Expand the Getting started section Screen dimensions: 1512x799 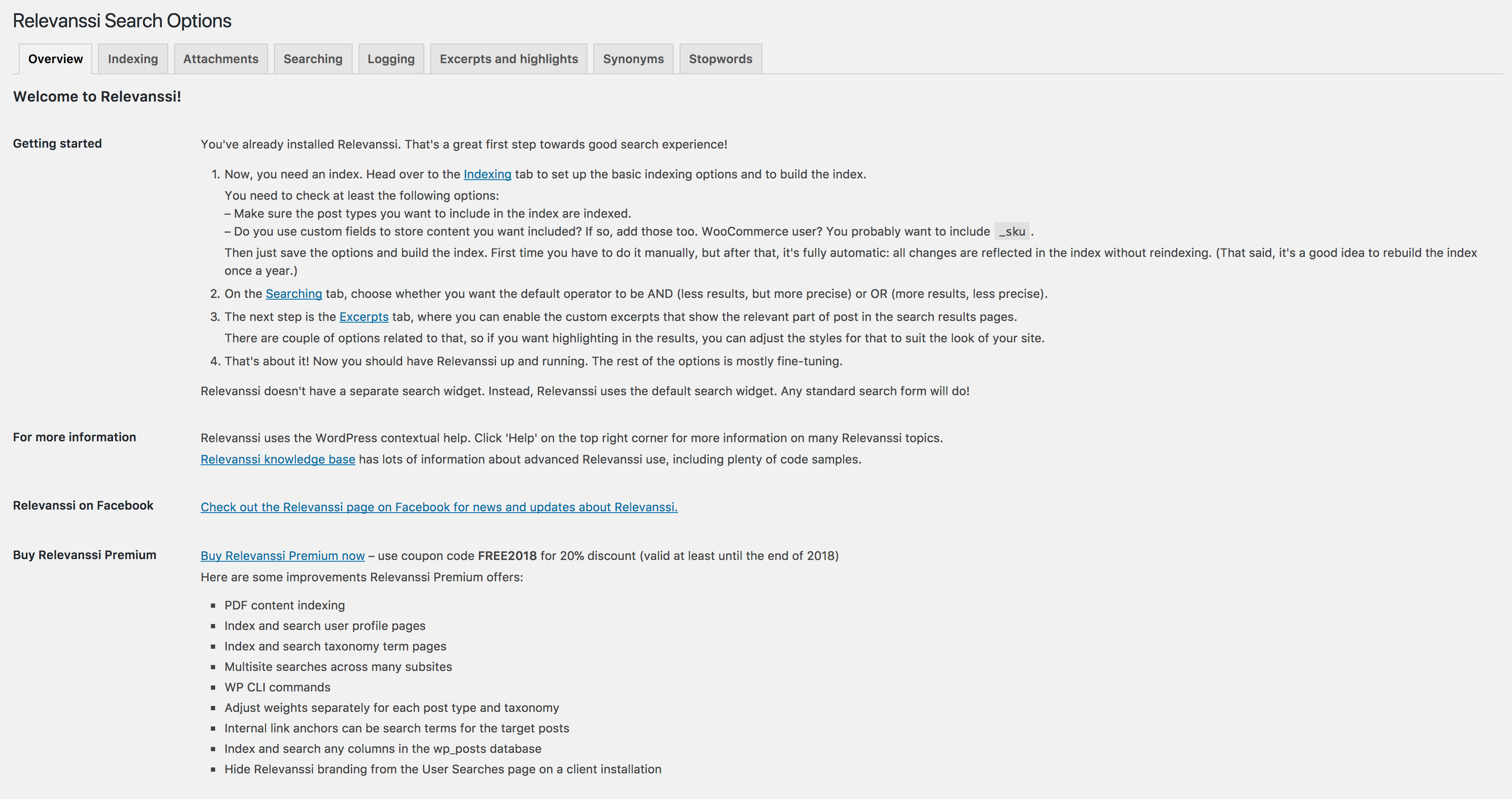[57, 143]
